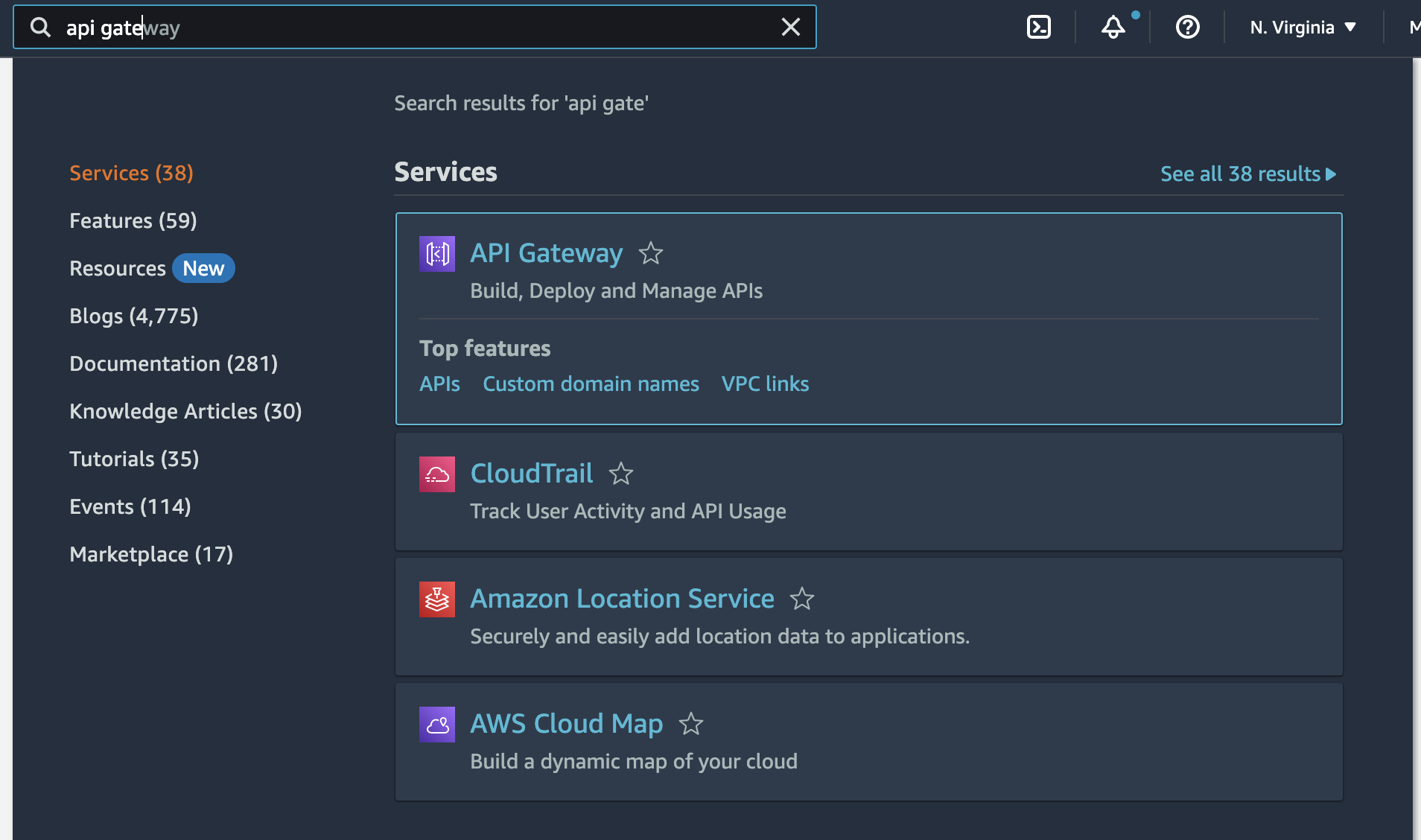Open CloudShell from the top bar
1421x840 pixels.
1039,27
